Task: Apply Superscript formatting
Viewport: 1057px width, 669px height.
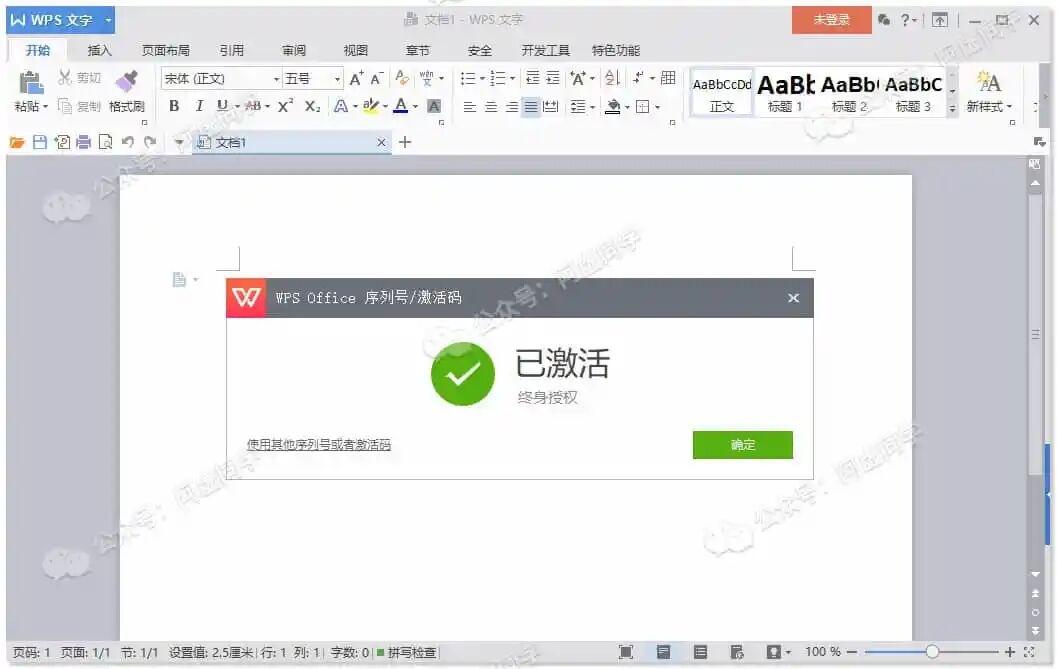Action: click(x=285, y=106)
